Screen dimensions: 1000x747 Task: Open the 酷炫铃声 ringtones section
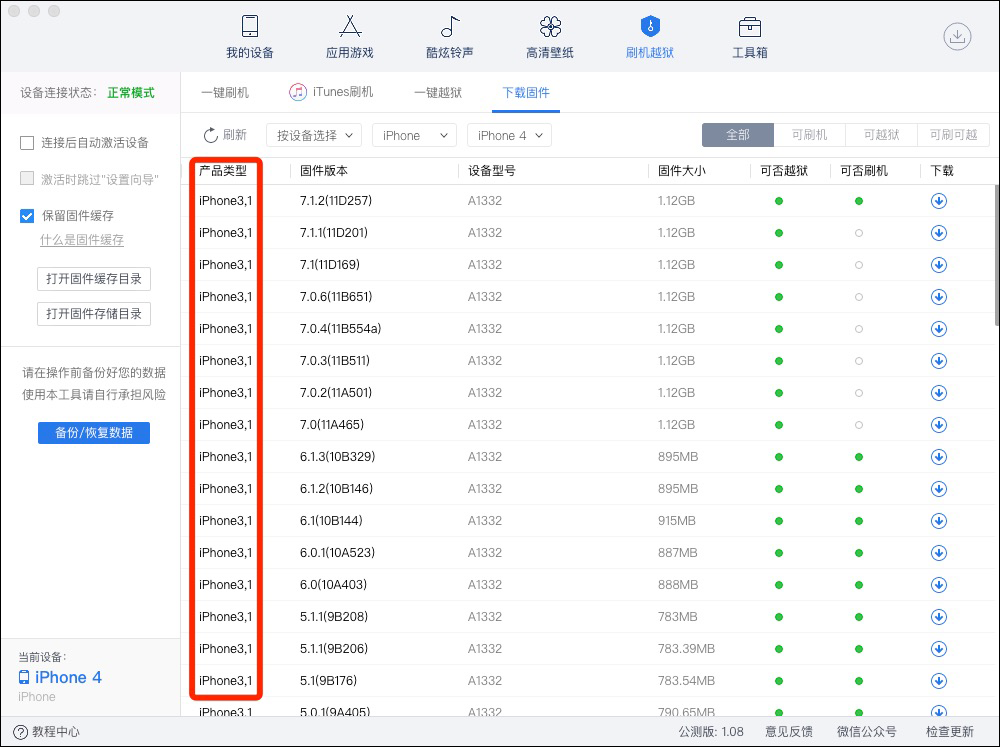click(450, 37)
